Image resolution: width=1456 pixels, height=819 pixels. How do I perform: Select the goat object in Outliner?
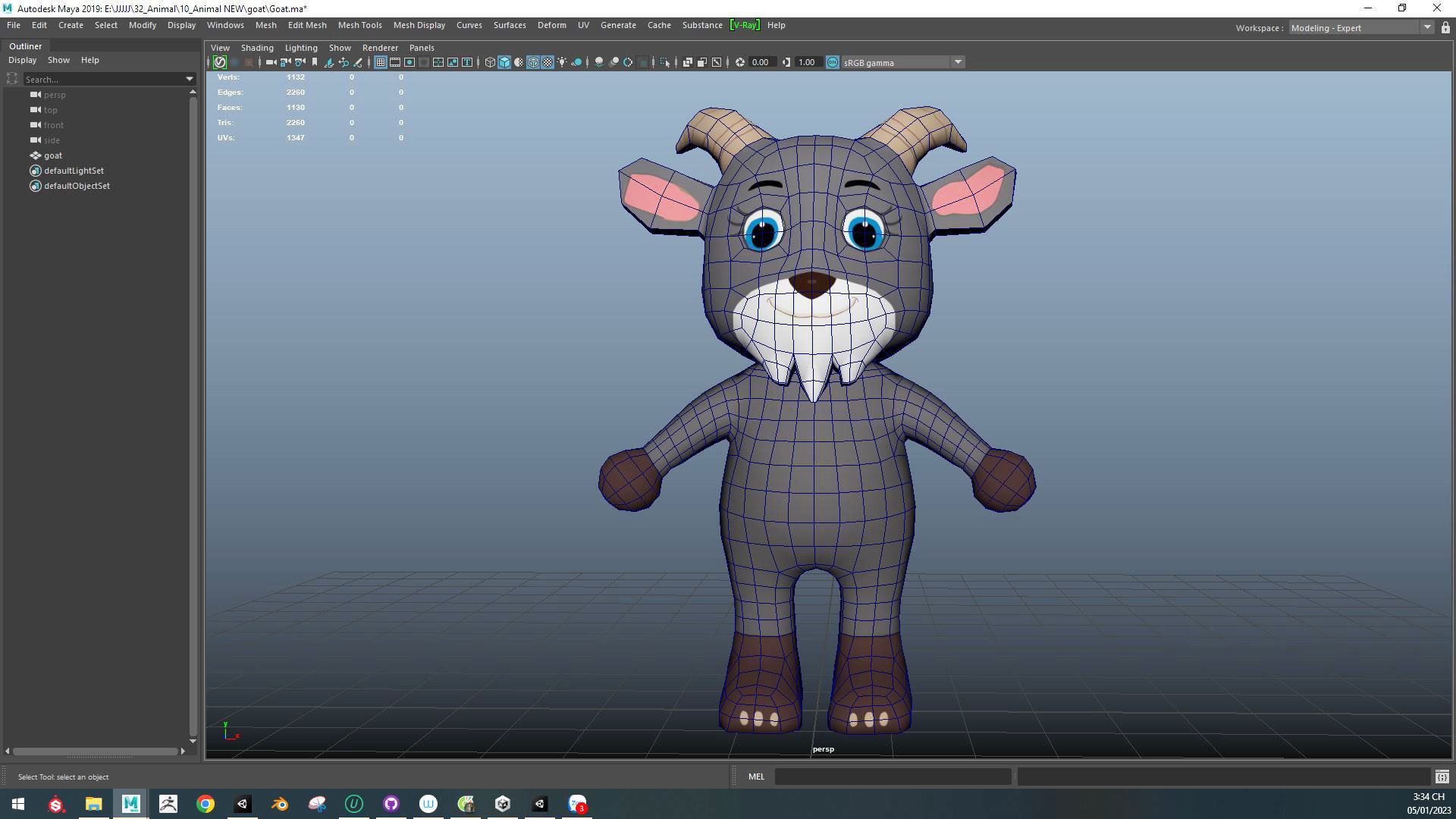click(x=53, y=155)
